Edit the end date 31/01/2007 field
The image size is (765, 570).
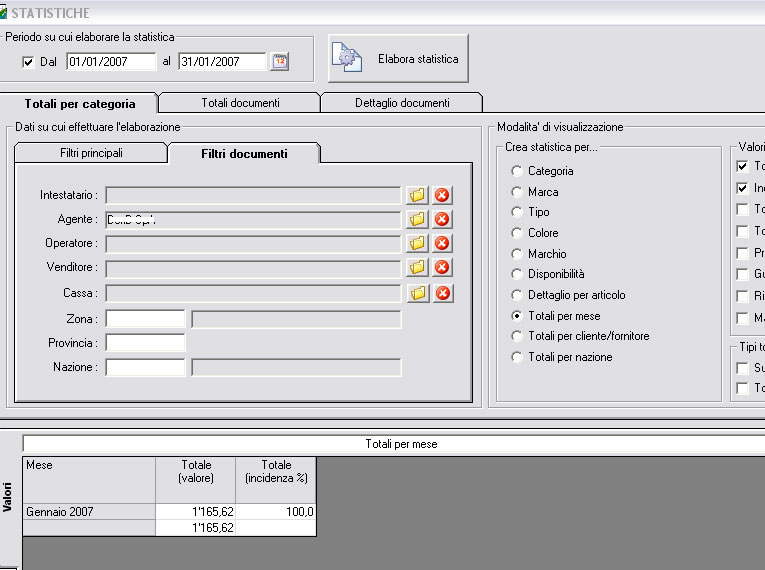coord(222,62)
